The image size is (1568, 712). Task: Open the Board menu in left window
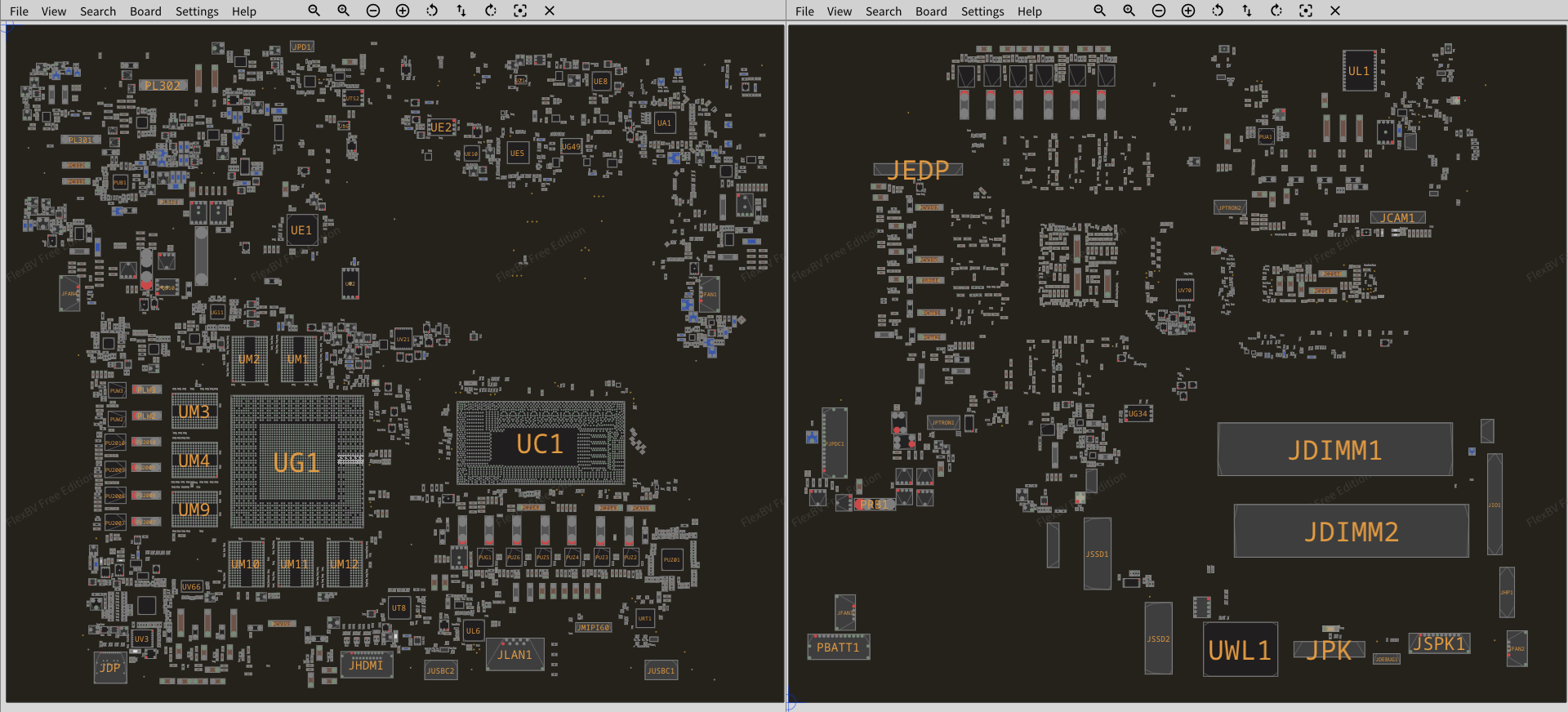(145, 11)
